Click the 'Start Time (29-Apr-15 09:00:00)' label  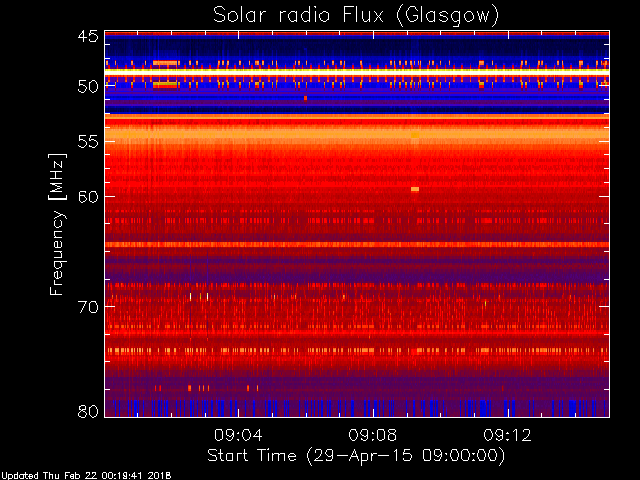coord(356,456)
